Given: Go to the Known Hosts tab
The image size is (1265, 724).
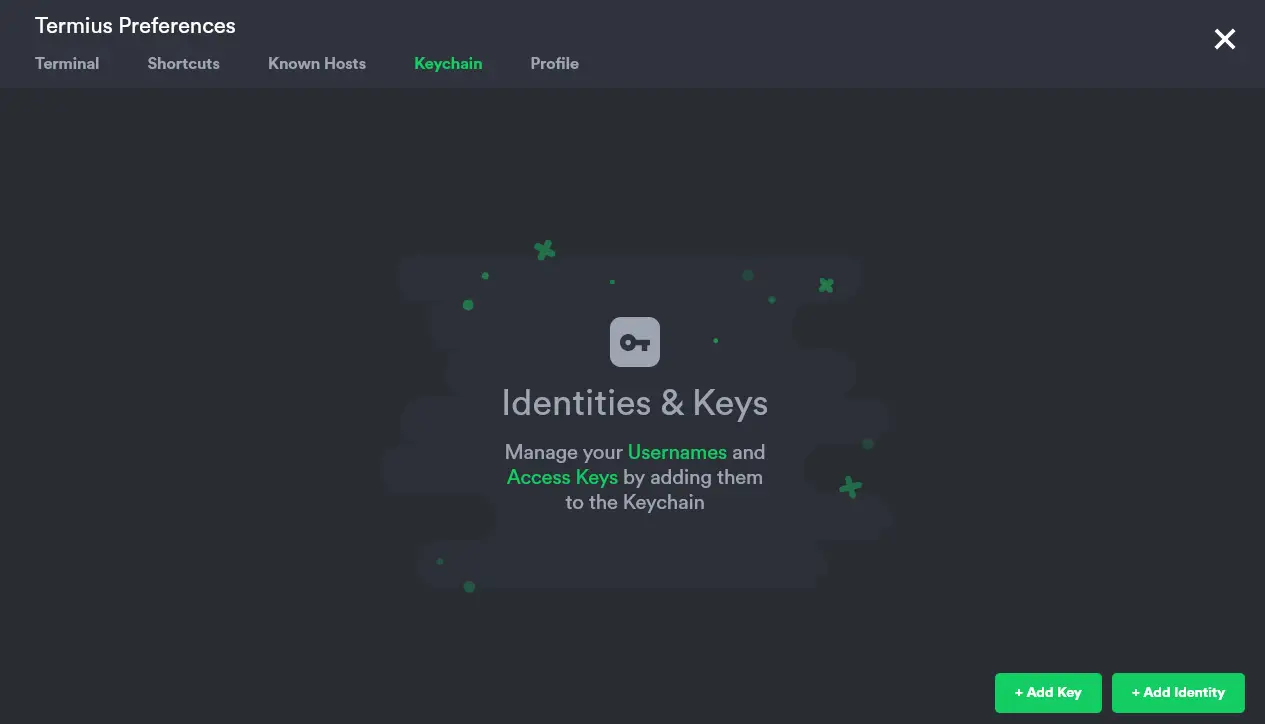Looking at the screenshot, I should tap(317, 63).
